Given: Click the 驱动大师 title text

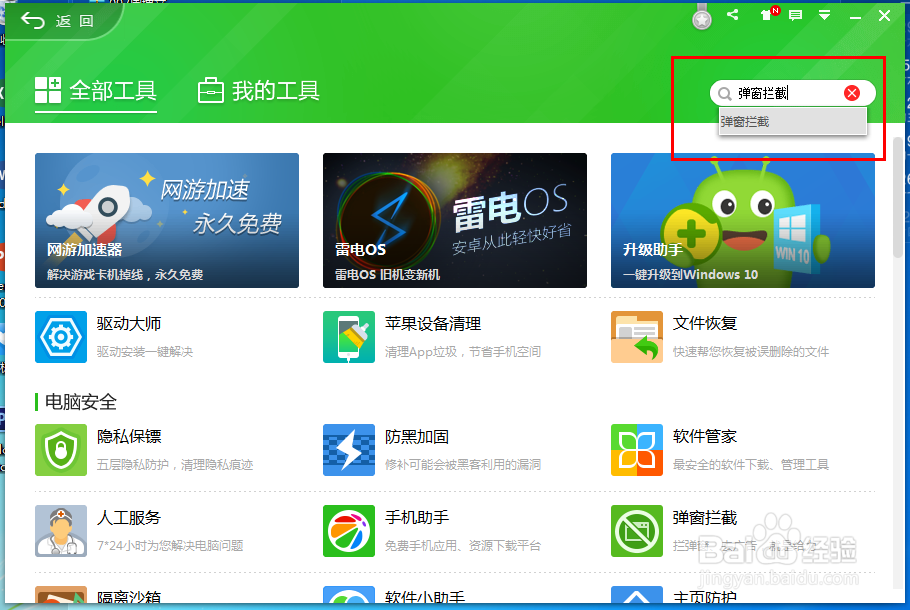Looking at the screenshot, I should coord(129,324).
